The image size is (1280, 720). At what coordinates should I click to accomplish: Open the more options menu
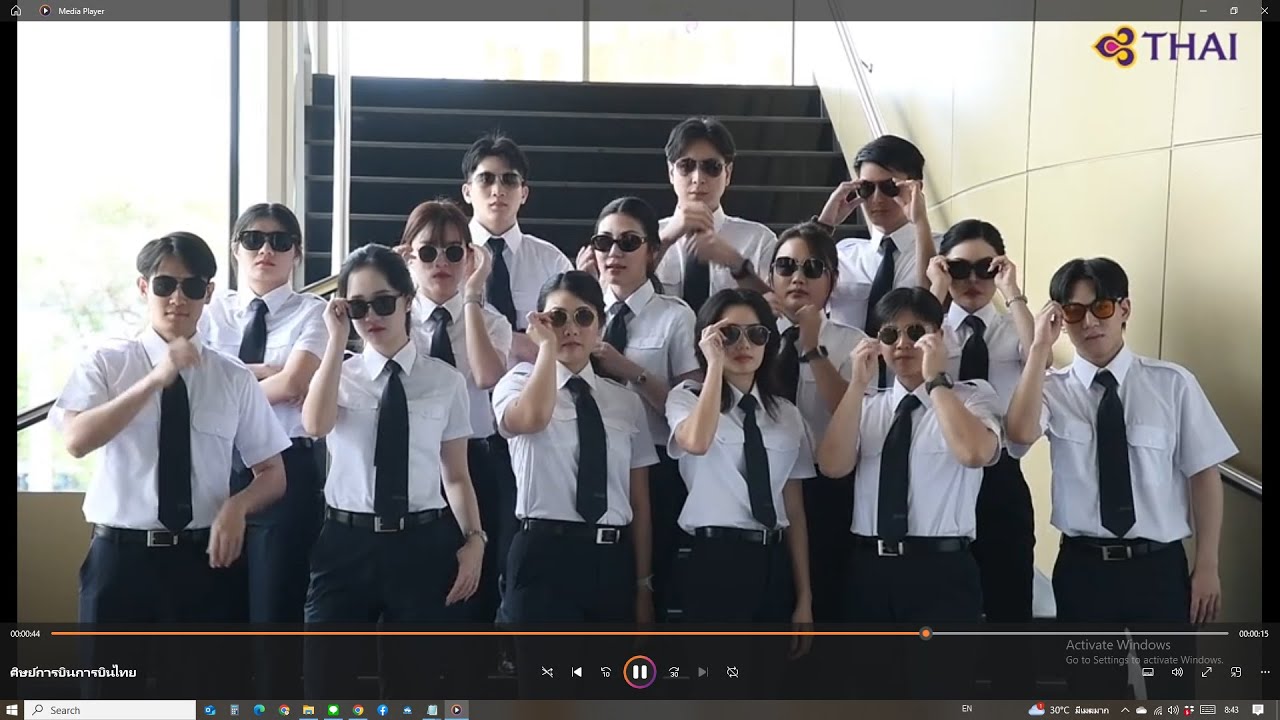(1265, 672)
